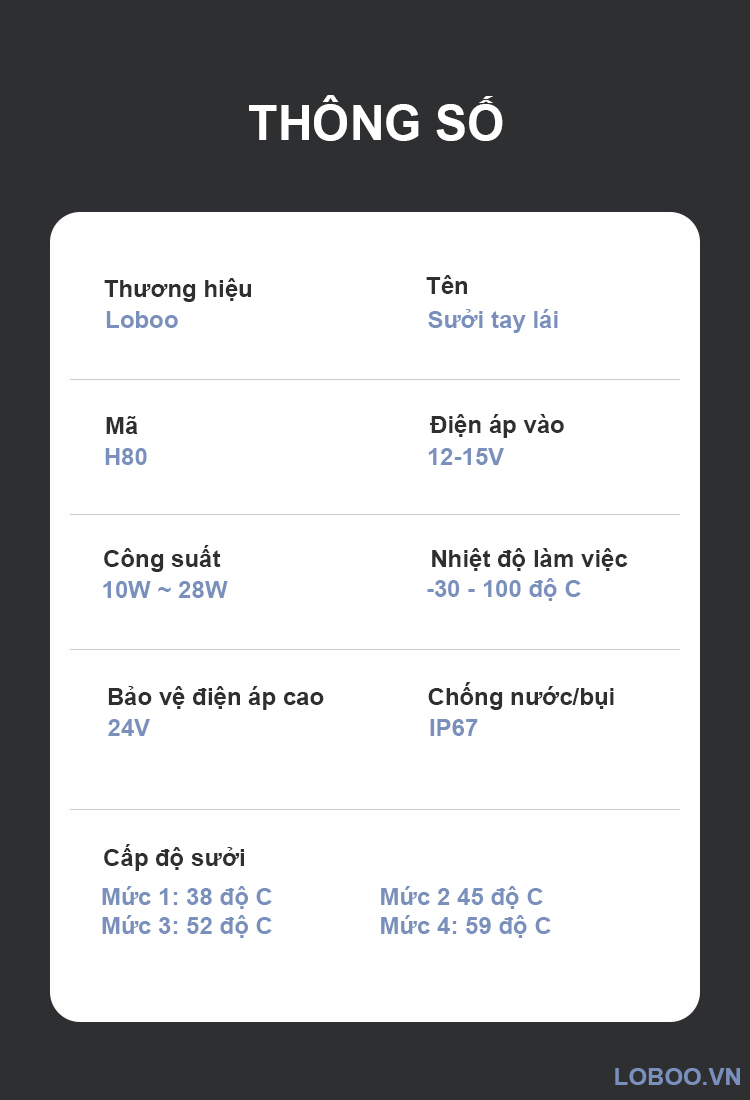750x1100 pixels.
Task: Click the Mã label
Action: coord(122,426)
